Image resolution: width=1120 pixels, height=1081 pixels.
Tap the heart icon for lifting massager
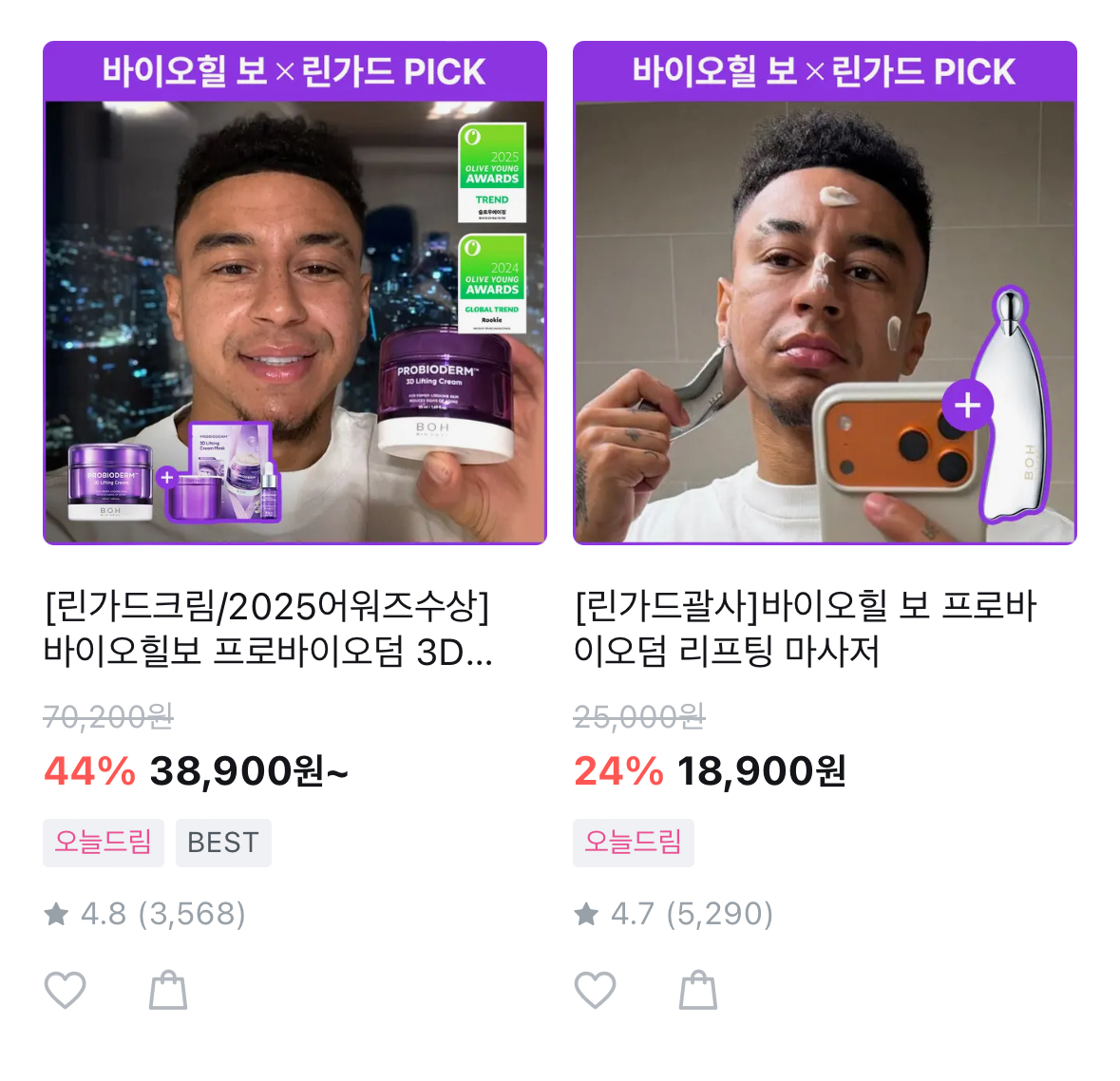tap(595, 990)
